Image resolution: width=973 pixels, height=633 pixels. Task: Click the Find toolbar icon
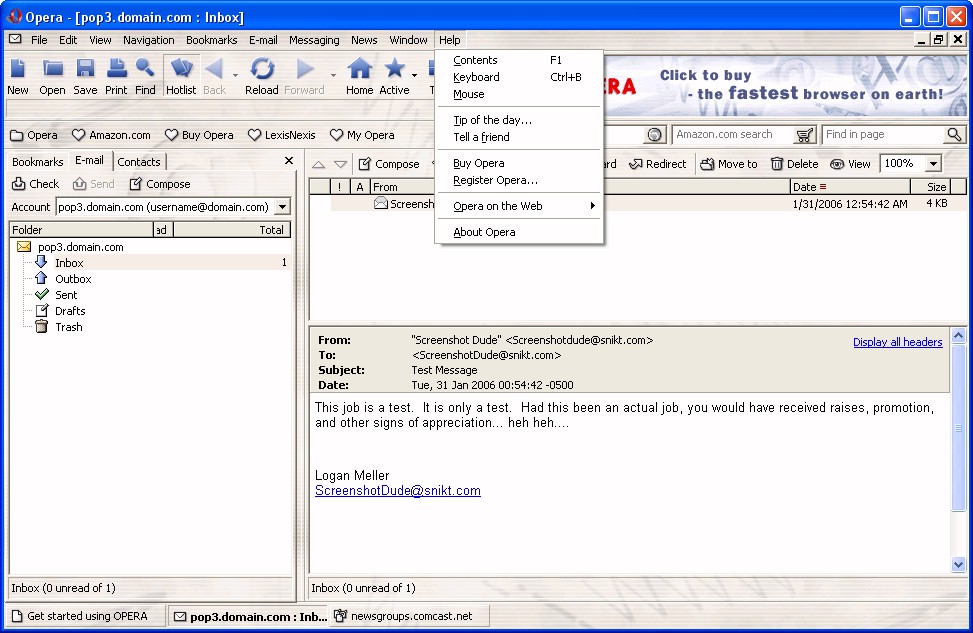point(145,76)
